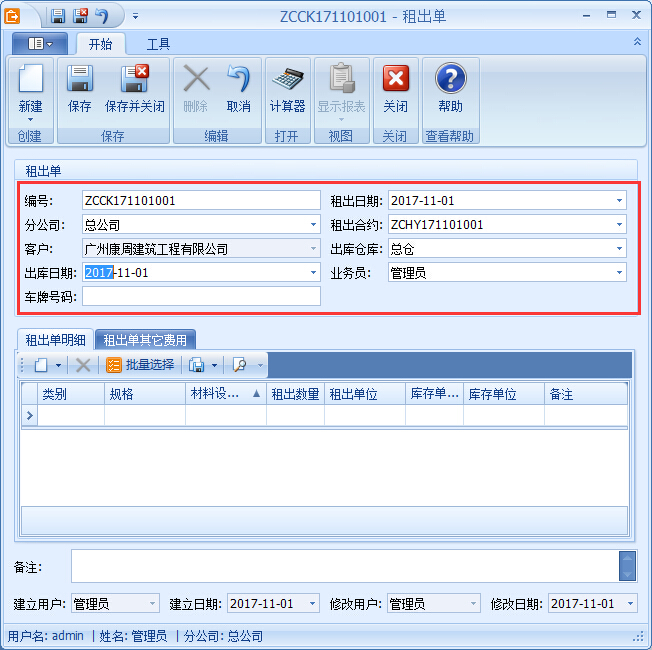Click the print icon in detail toolbar
The height and width of the screenshot is (650, 652).
pos(197,365)
